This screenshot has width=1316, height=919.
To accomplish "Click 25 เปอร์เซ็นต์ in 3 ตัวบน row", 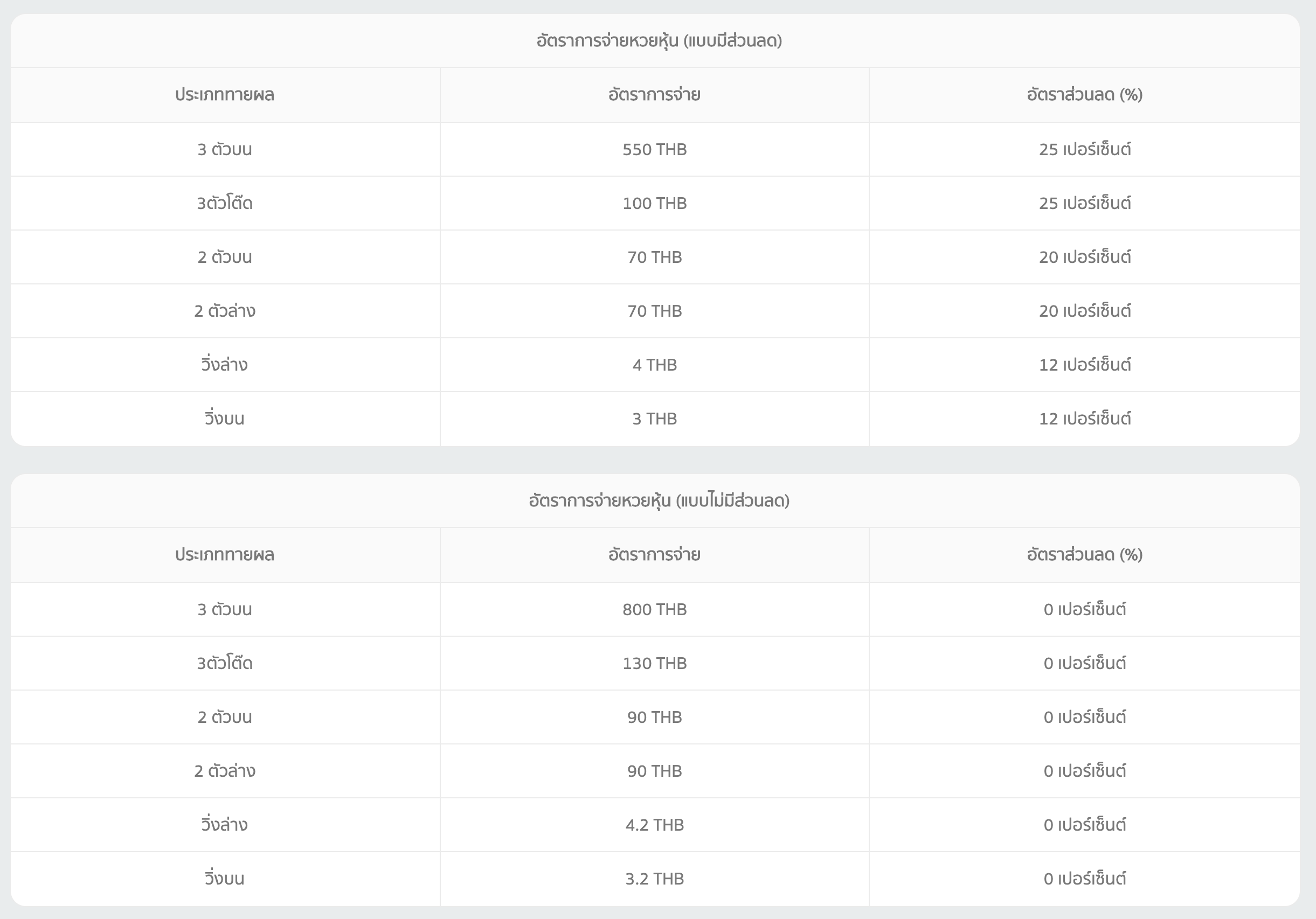I will point(1084,150).
